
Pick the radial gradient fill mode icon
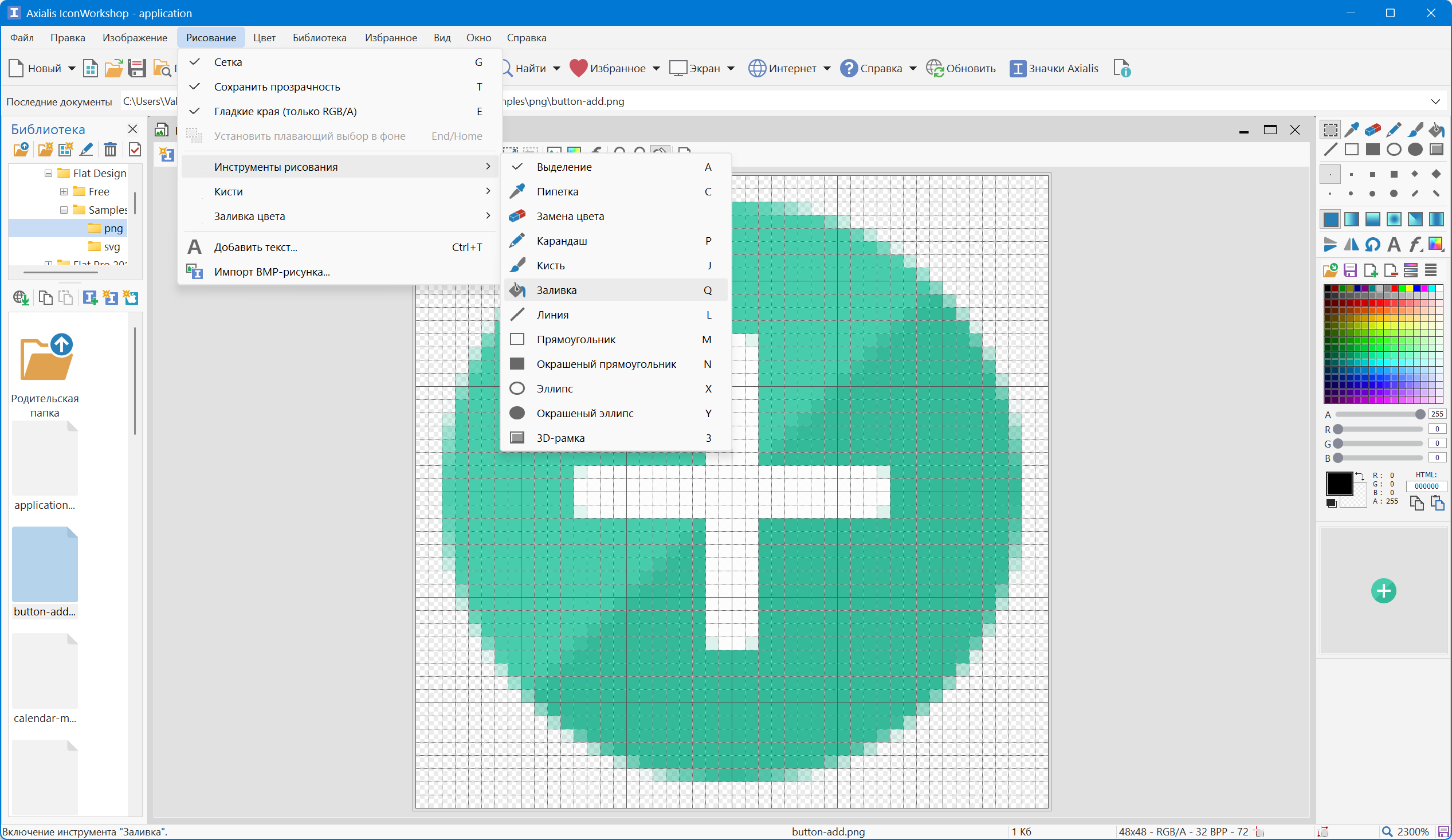click(1394, 219)
